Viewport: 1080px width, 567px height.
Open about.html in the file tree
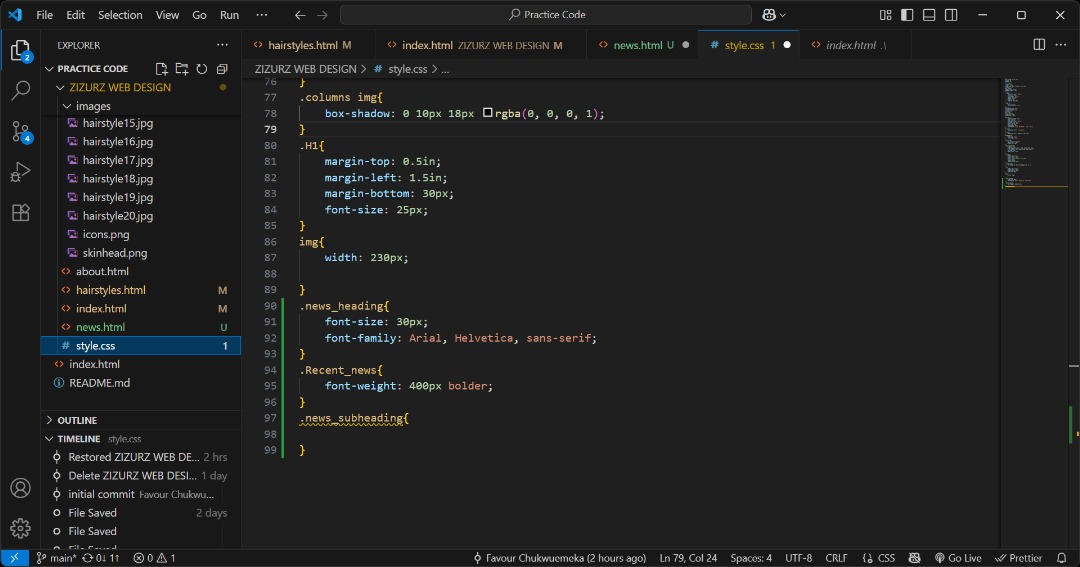pos(102,272)
